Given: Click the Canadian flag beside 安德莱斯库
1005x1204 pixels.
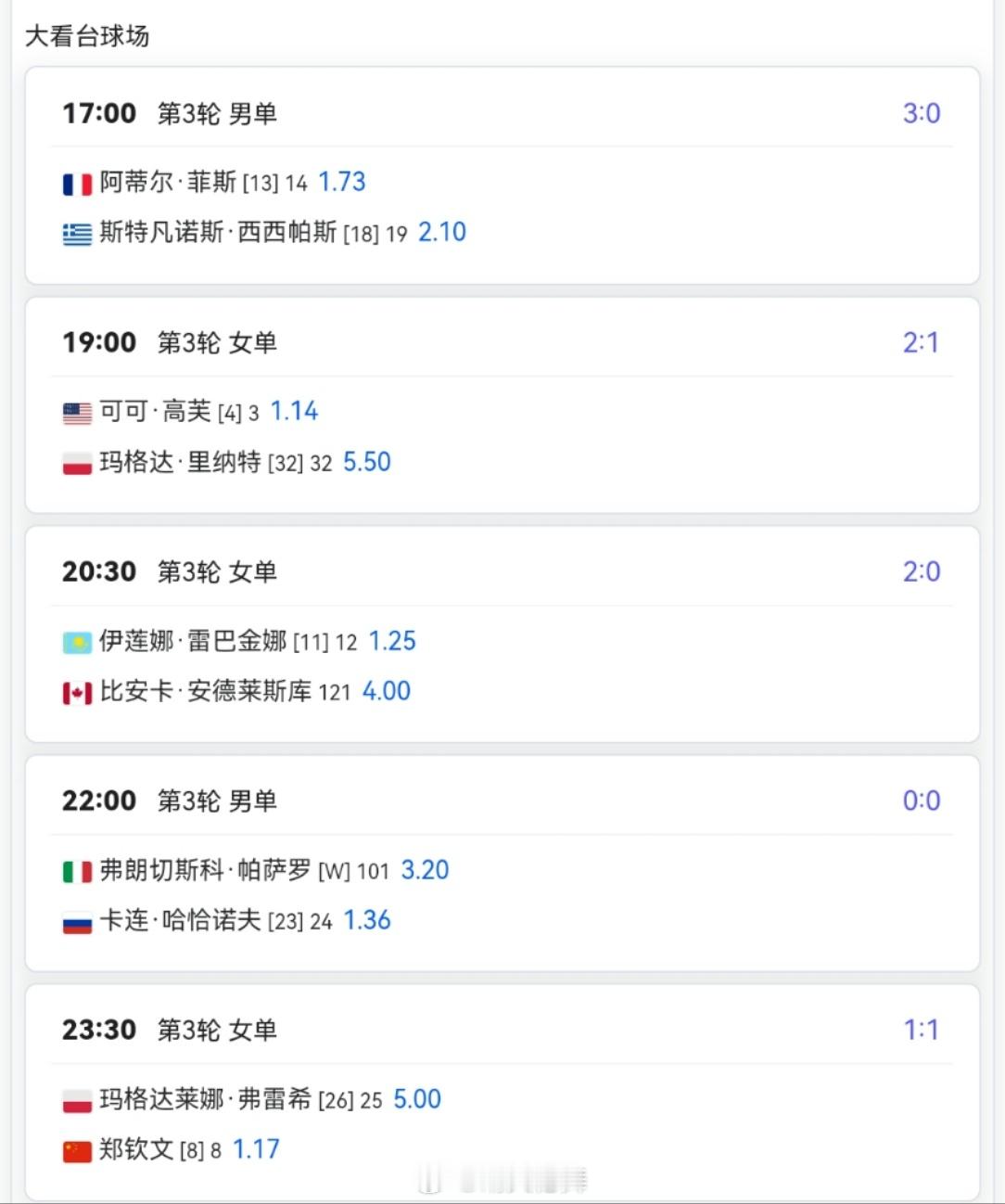Looking at the screenshot, I should [77, 693].
